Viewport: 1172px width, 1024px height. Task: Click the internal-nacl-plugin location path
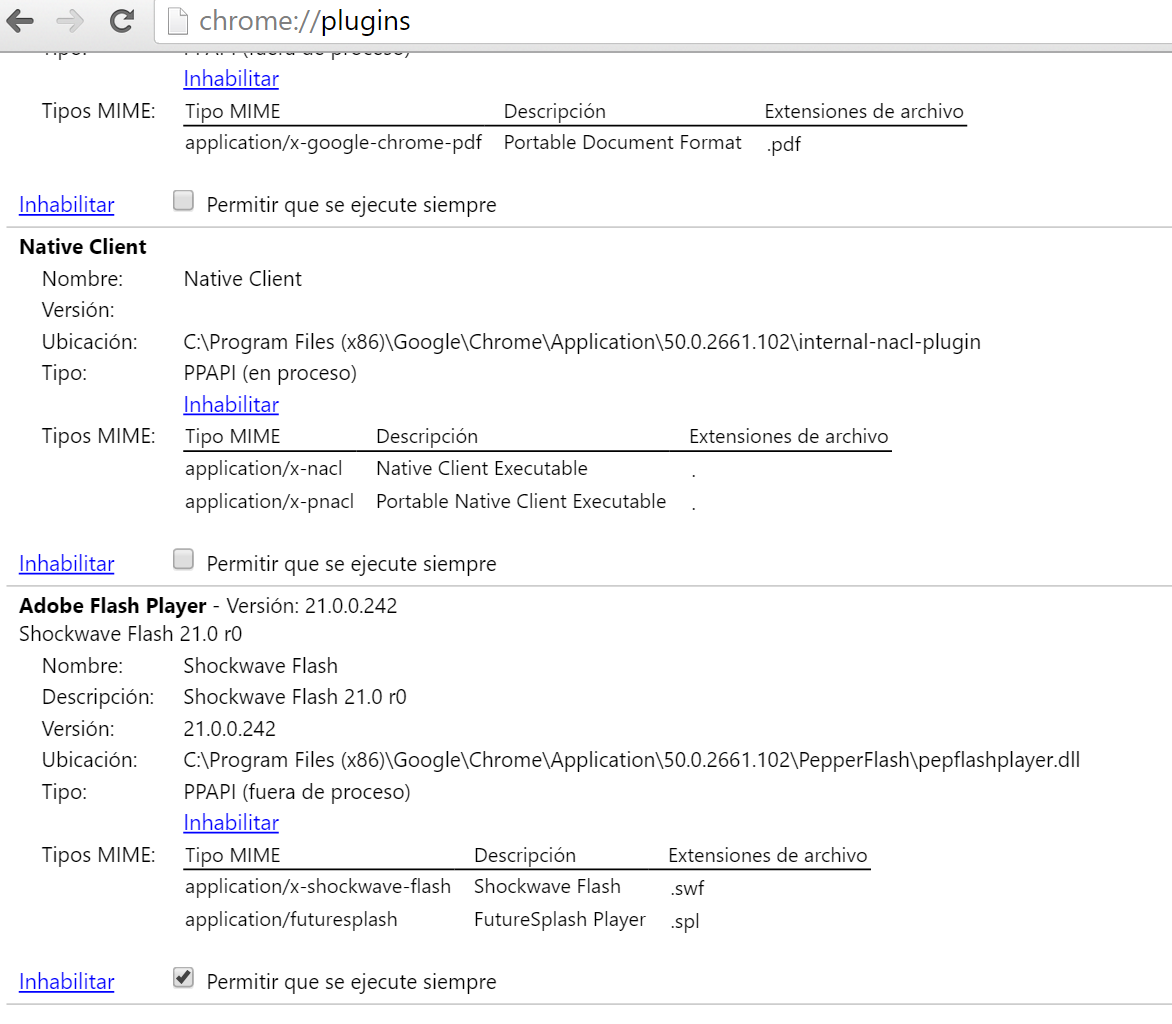[582, 342]
